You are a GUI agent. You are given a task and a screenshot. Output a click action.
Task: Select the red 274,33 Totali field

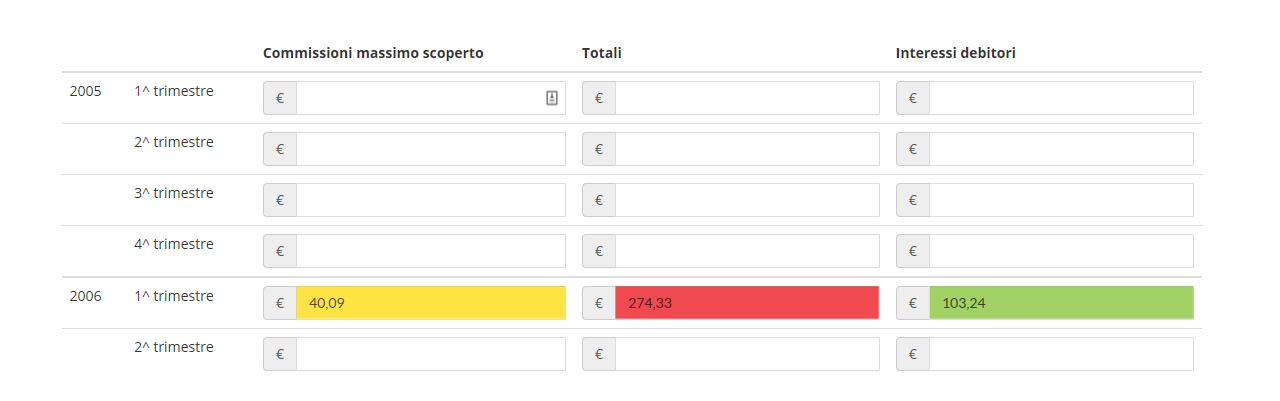747,303
